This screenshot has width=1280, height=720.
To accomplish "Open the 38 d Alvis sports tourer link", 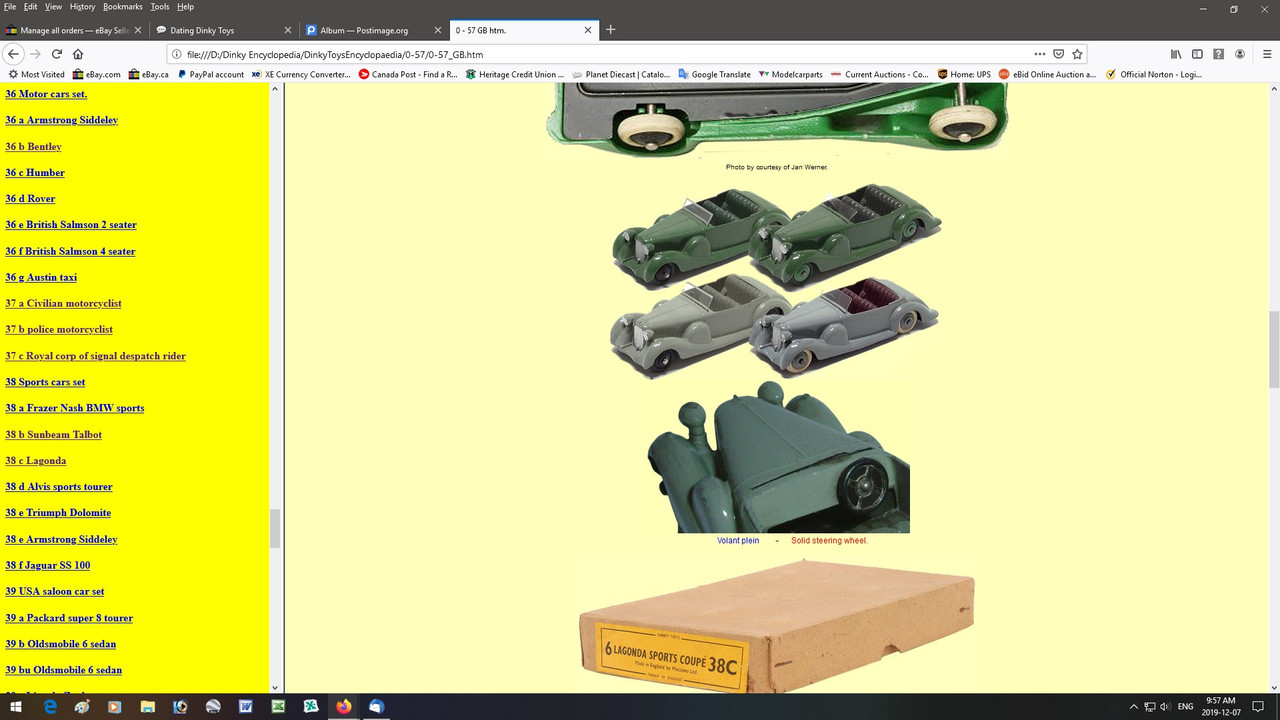I will coord(59,486).
